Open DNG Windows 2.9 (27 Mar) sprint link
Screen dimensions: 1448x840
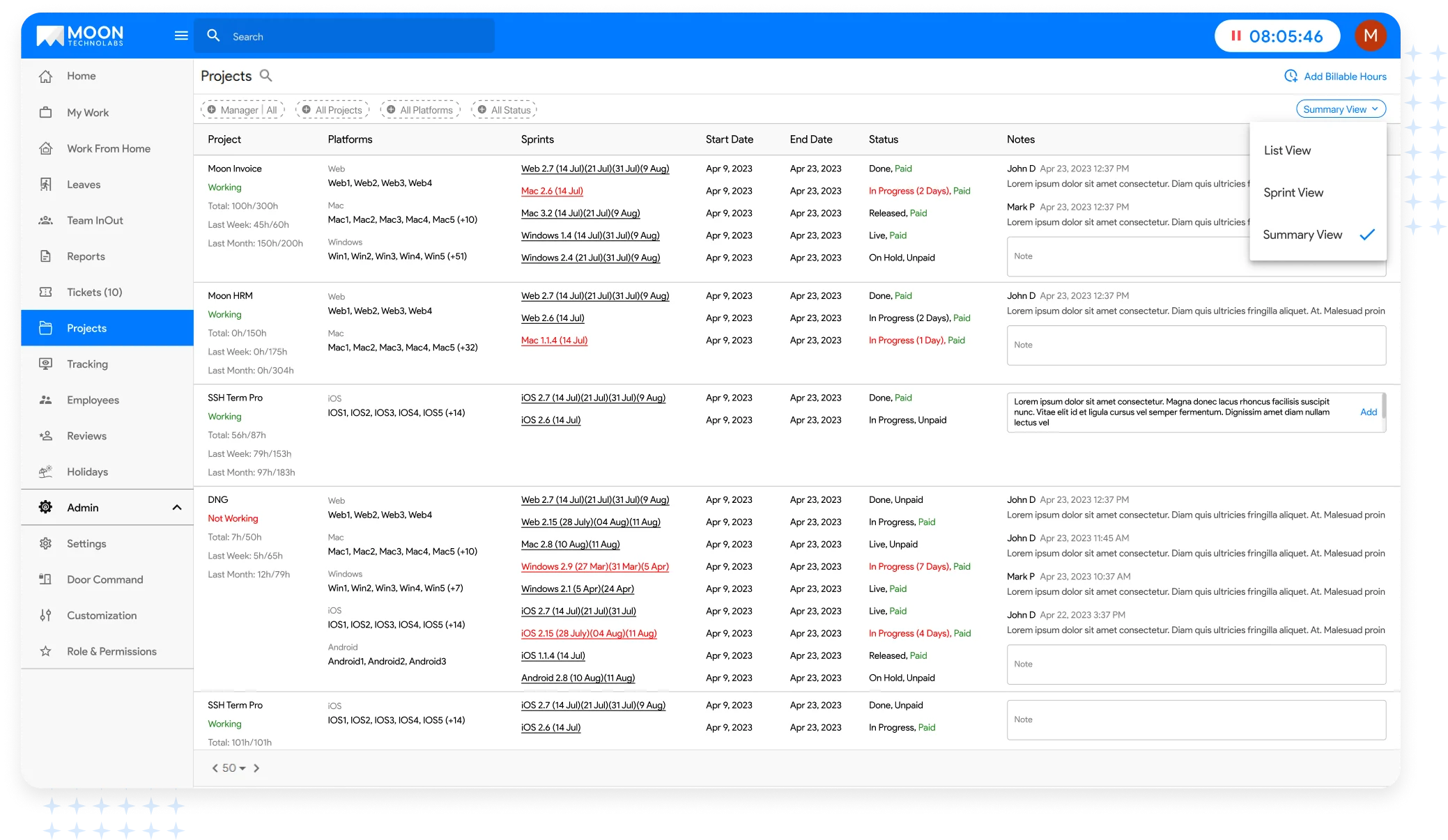point(594,567)
